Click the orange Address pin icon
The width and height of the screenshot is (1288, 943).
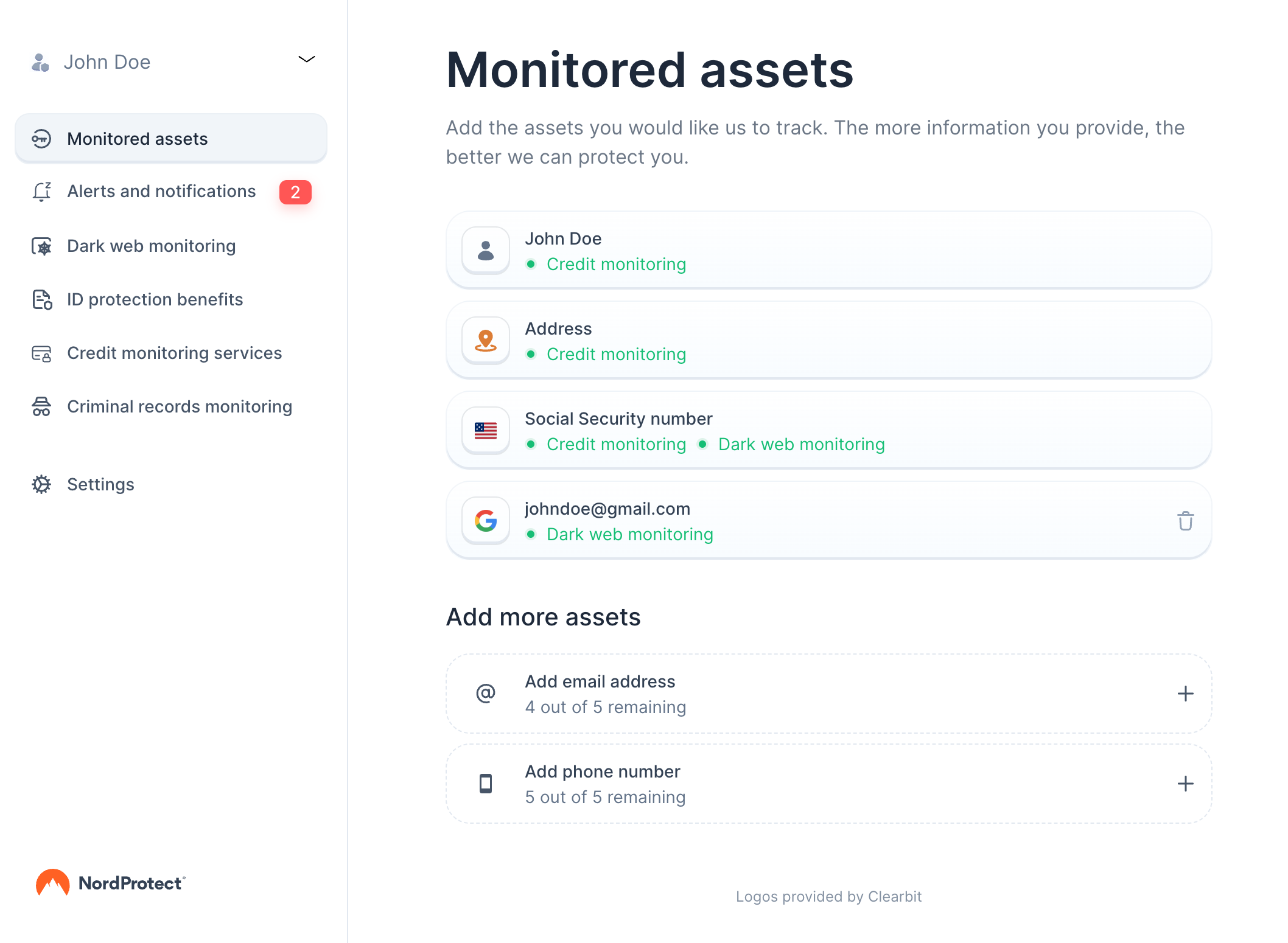(x=485, y=341)
